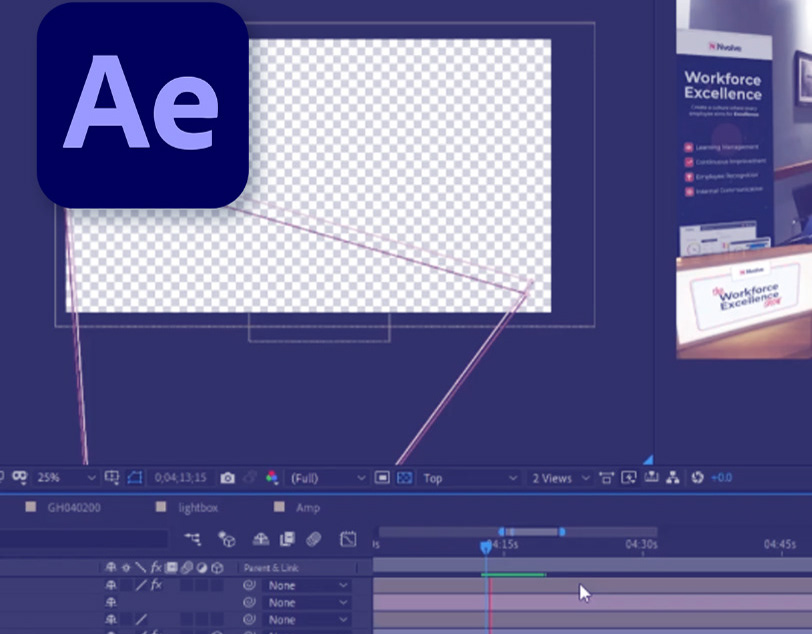Click the 04:45s mark on time ruler
Image resolution: width=812 pixels, height=634 pixels.
[x=779, y=544]
